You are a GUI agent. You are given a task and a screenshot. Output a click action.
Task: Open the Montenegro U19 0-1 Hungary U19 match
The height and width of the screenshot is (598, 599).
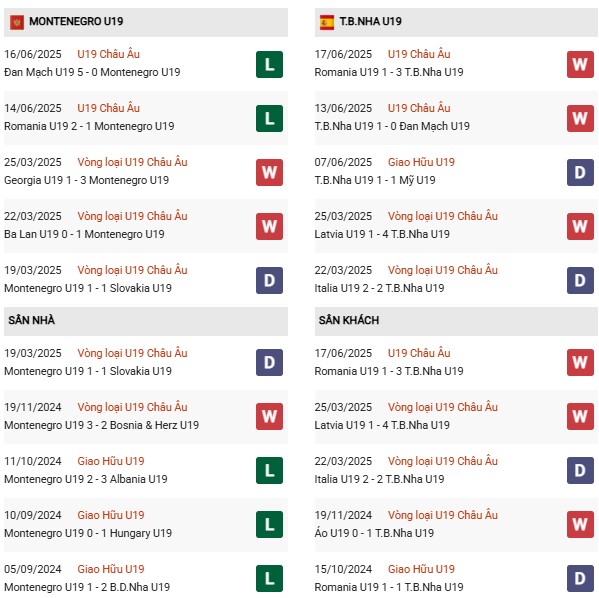(88, 533)
